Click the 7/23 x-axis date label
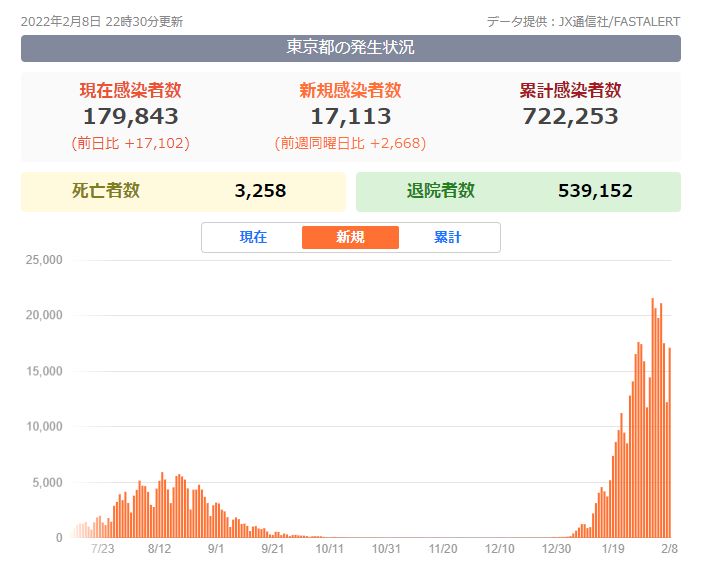The width and height of the screenshot is (709, 561). [x=103, y=549]
